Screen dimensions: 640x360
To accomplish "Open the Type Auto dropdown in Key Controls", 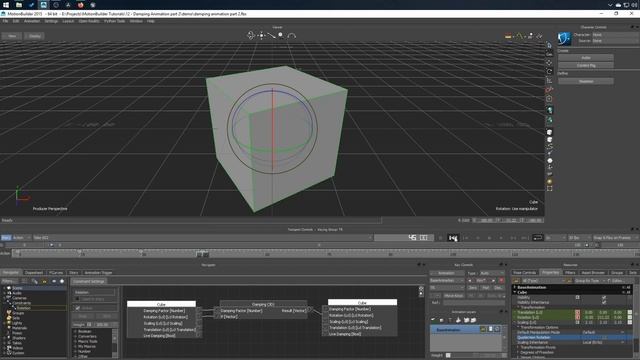I will (x=492, y=273).
